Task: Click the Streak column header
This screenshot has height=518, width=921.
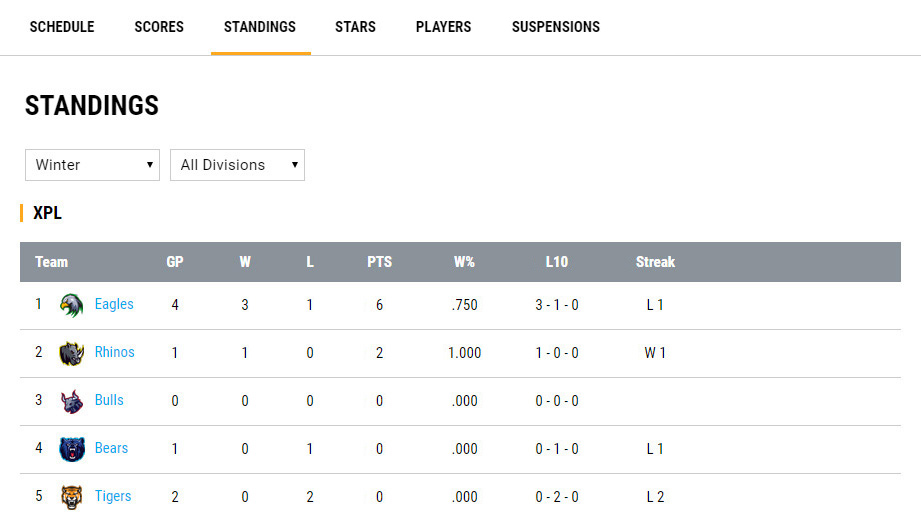Action: click(x=655, y=262)
